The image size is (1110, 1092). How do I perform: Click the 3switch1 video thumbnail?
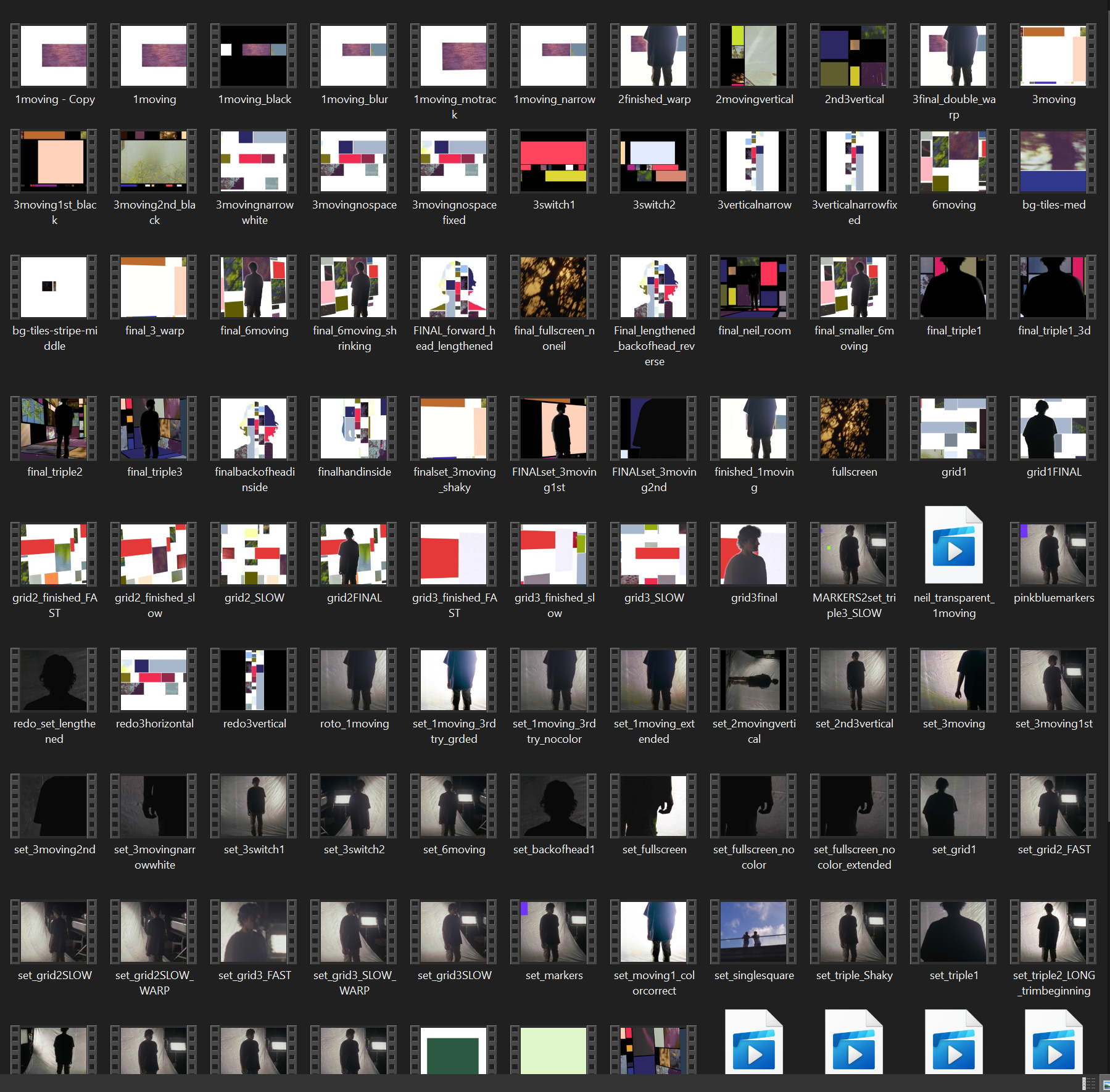coord(553,161)
